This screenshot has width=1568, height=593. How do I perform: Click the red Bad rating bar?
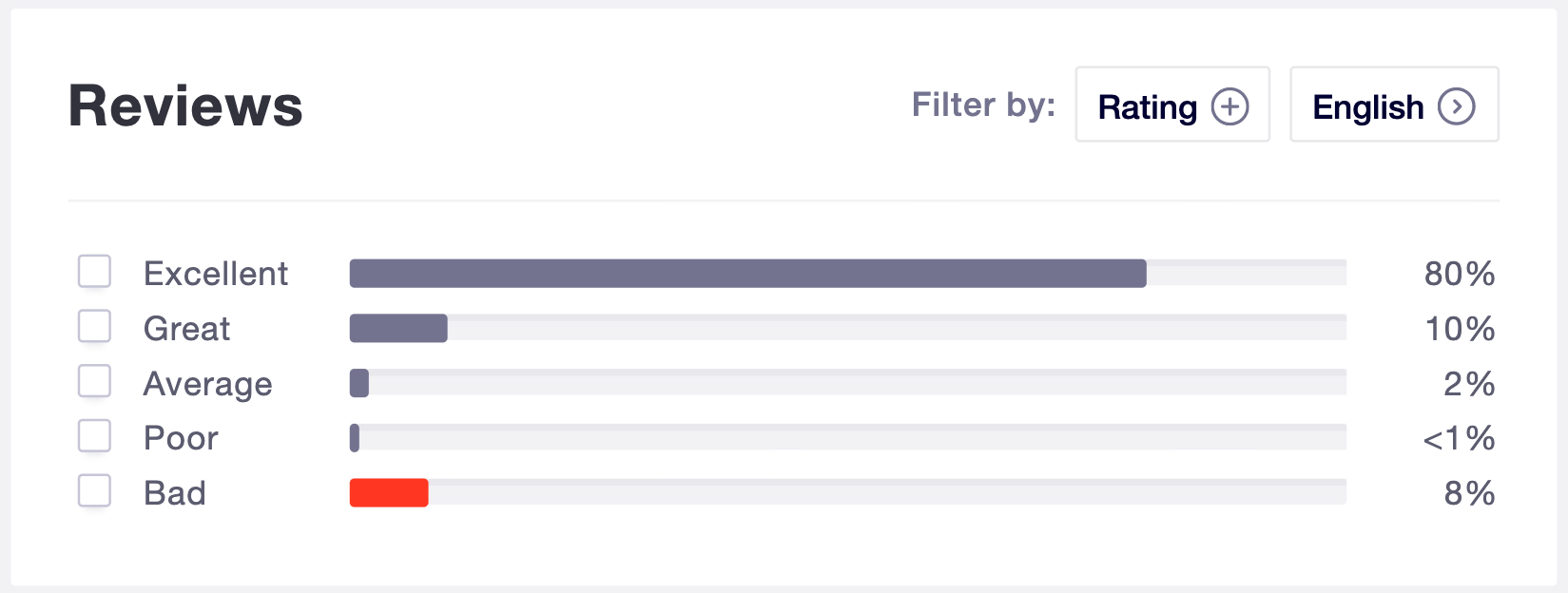389,493
